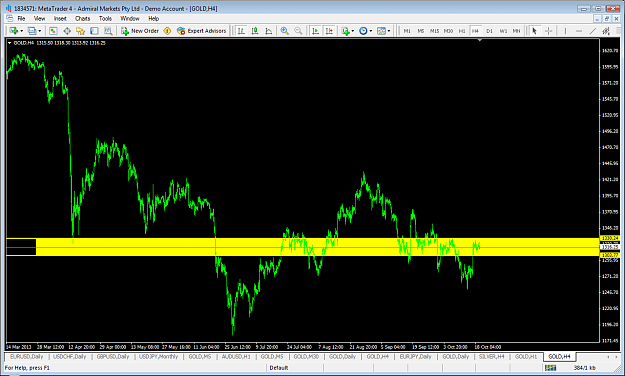This screenshot has width=625, height=376.
Task: Select the MN monthly timeframe
Action: pos(517,31)
